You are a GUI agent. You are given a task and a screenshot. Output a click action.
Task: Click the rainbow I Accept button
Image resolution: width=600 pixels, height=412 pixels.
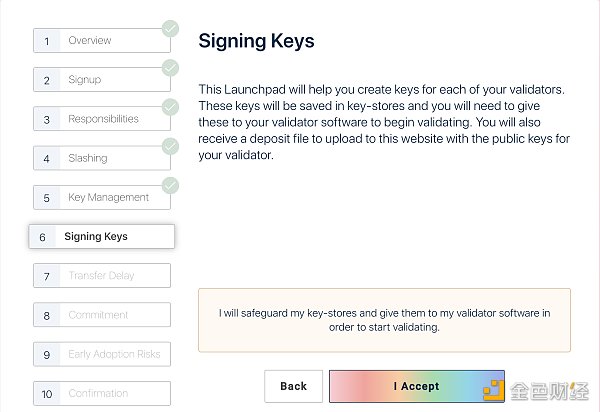(416, 386)
